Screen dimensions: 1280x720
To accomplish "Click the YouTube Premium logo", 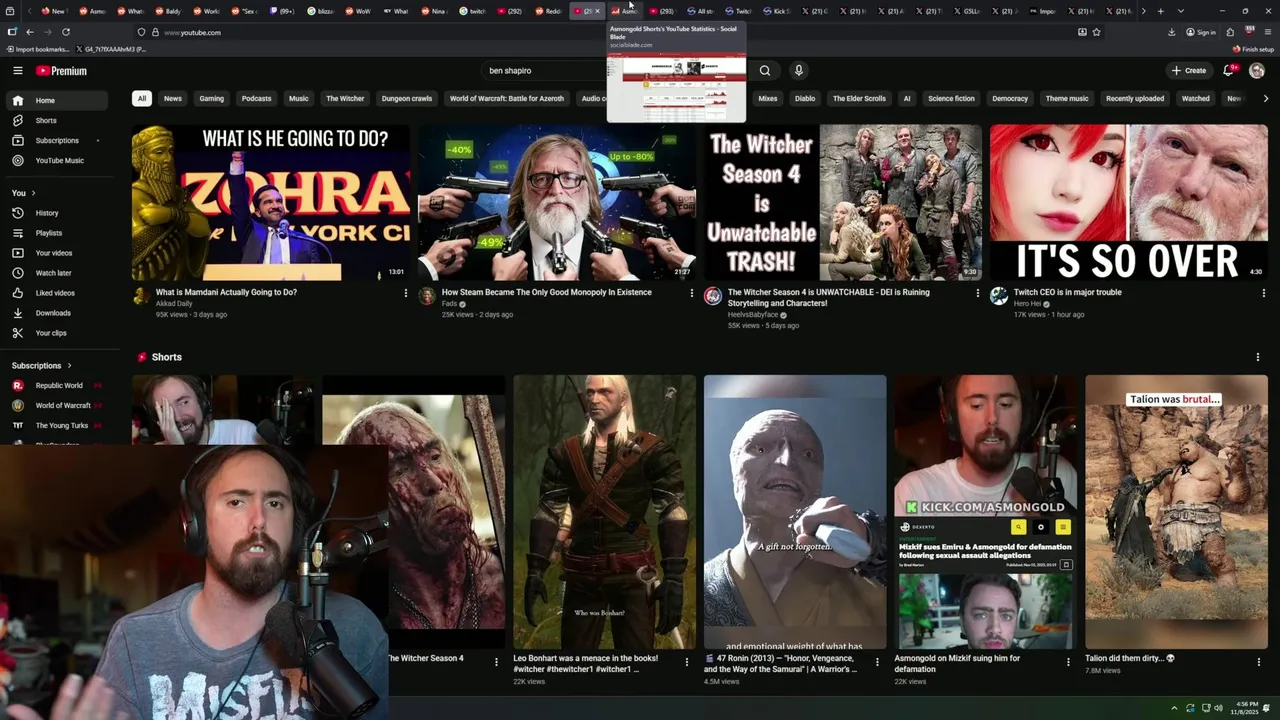I will point(62,71).
